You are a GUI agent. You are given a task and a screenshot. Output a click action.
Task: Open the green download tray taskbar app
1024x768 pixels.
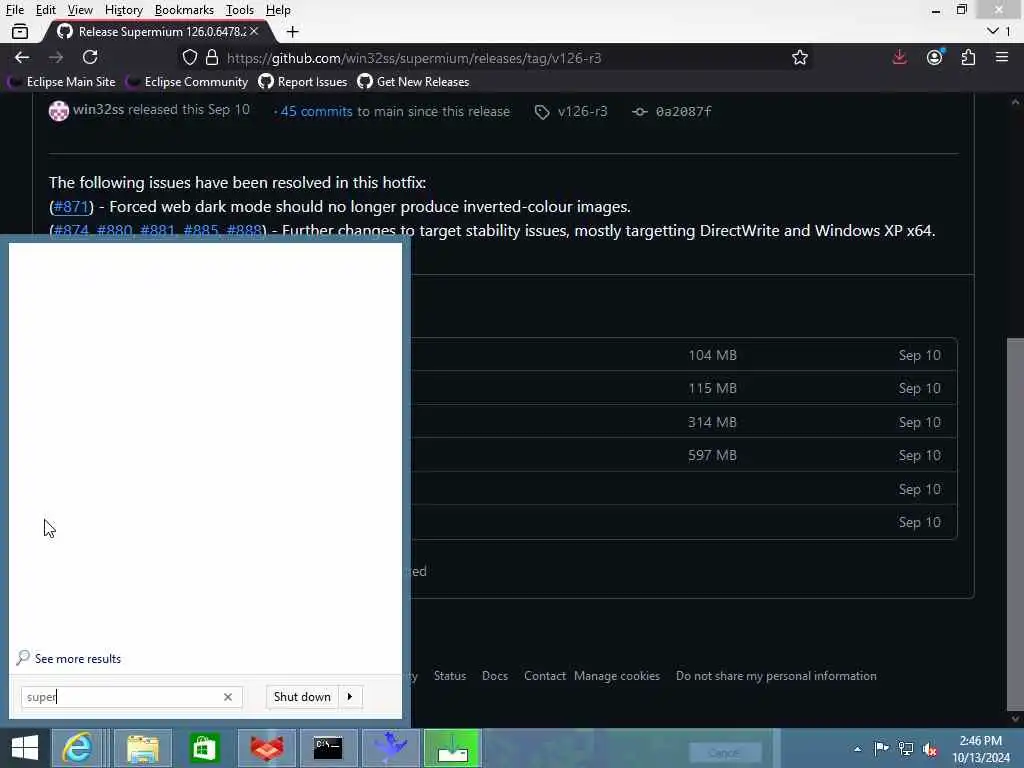[x=452, y=748]
